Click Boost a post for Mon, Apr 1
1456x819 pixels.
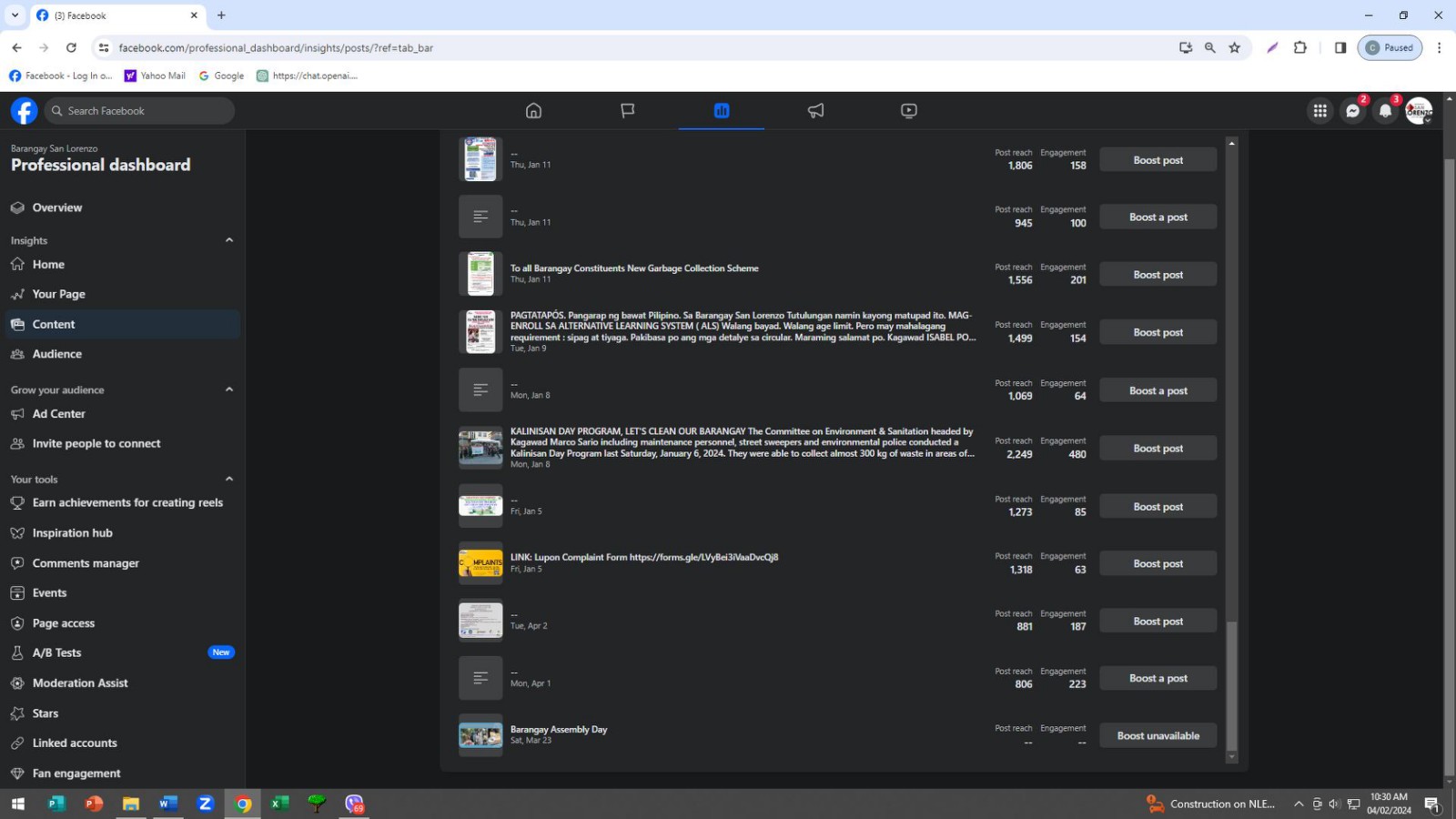coord(1158,678)
